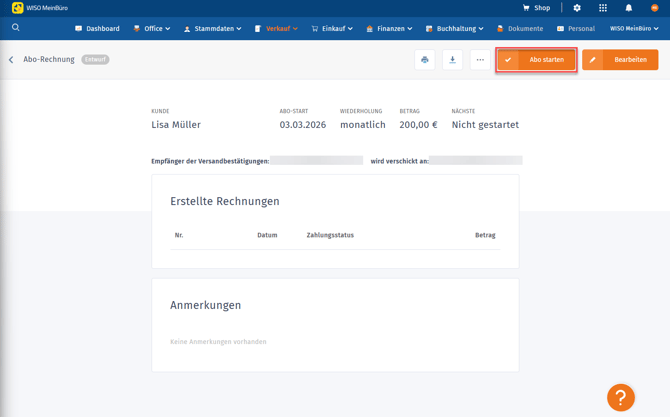670x417 pixels.
Task: Open the WISO MeinBüro account dropdown
Action: click(x=634, y=29)
